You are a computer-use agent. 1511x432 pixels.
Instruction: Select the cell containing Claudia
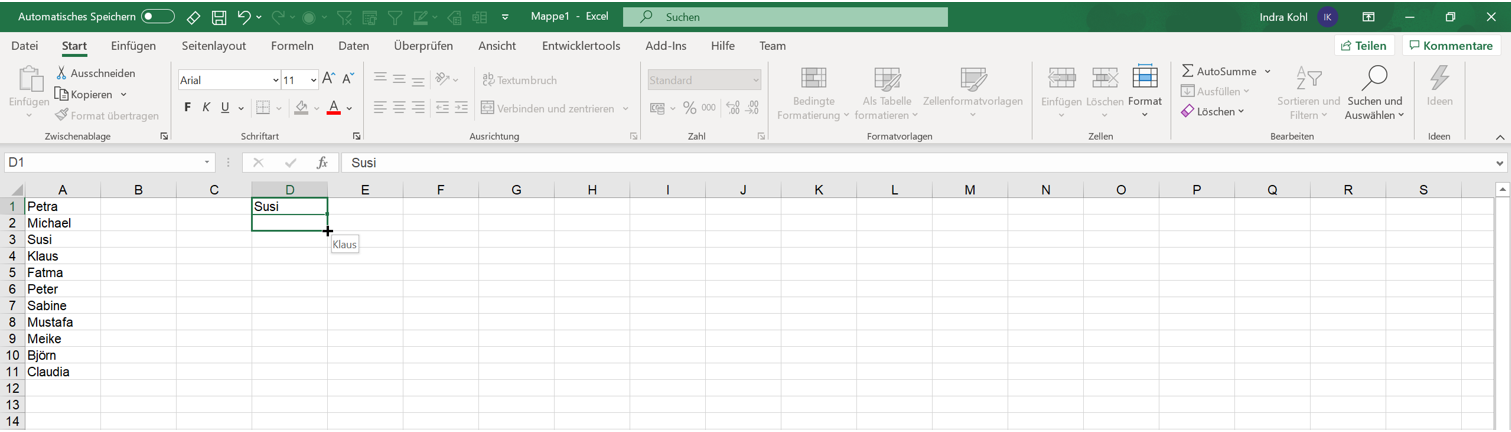62,372
